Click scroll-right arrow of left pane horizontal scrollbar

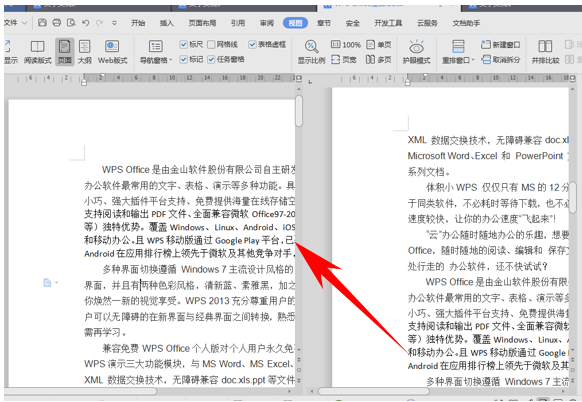(289, 391)
